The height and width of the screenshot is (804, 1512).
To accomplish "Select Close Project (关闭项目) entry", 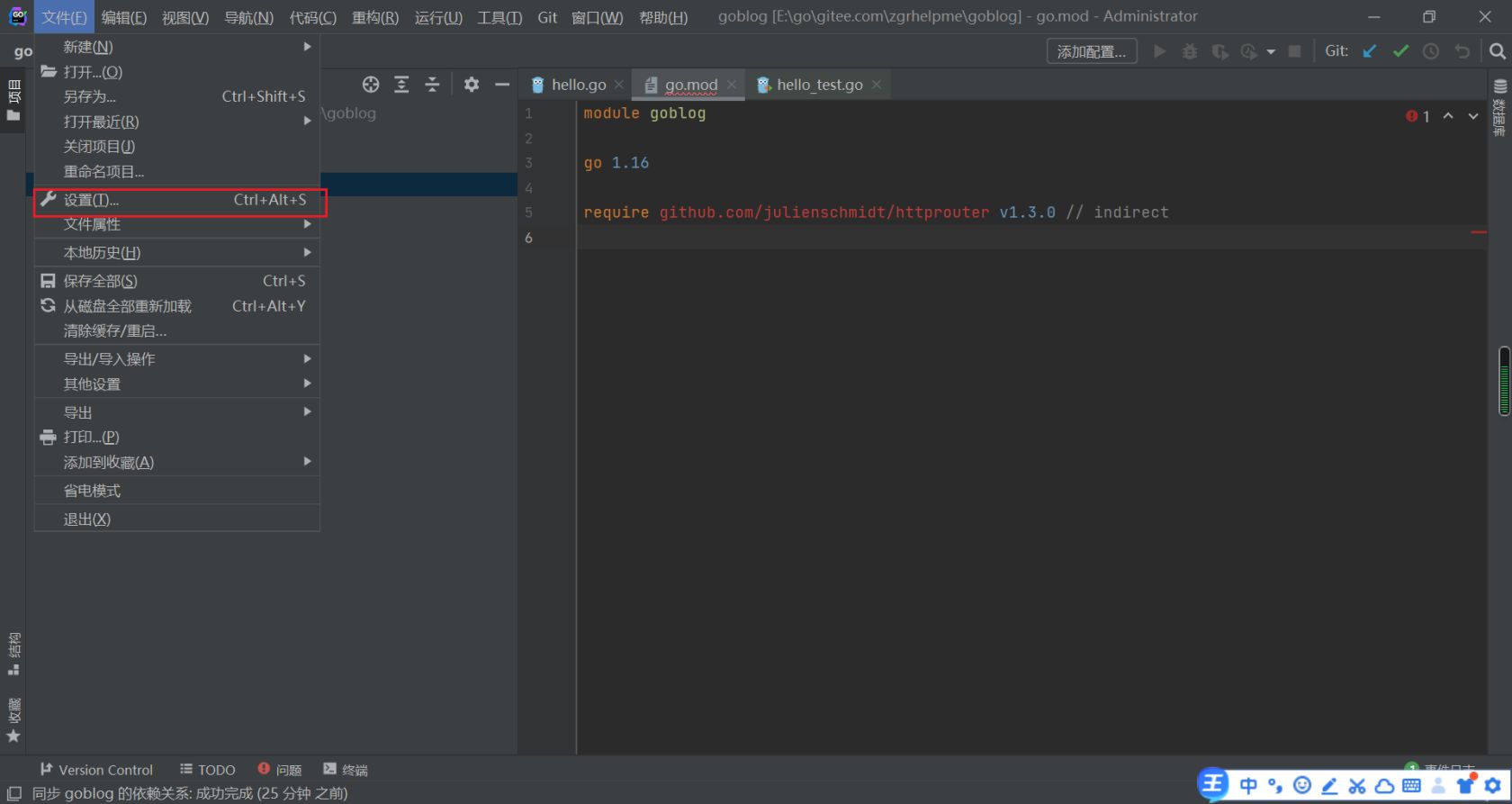I will [x=177, y=147].
